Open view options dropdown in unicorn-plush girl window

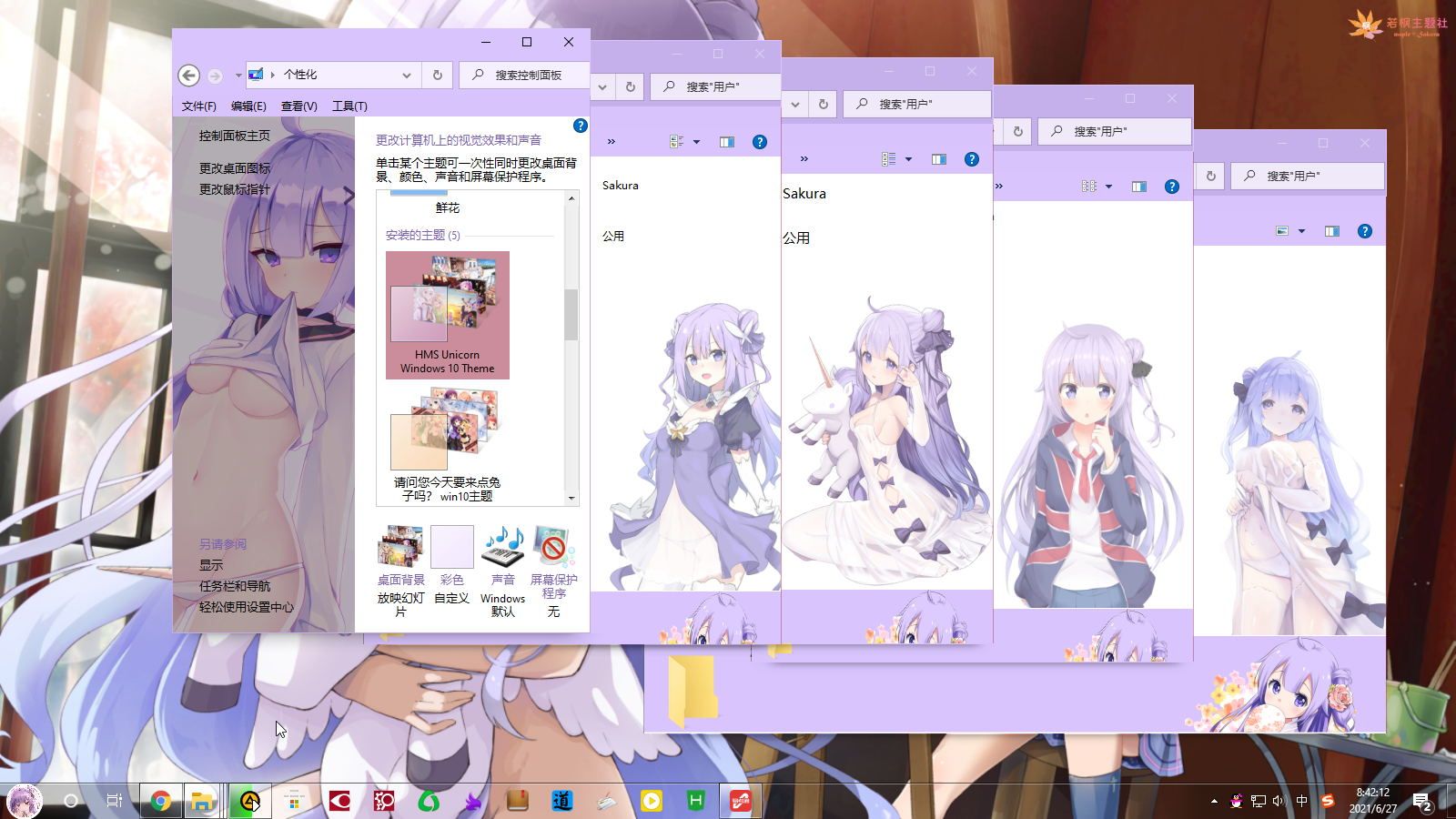coord(908,159)
